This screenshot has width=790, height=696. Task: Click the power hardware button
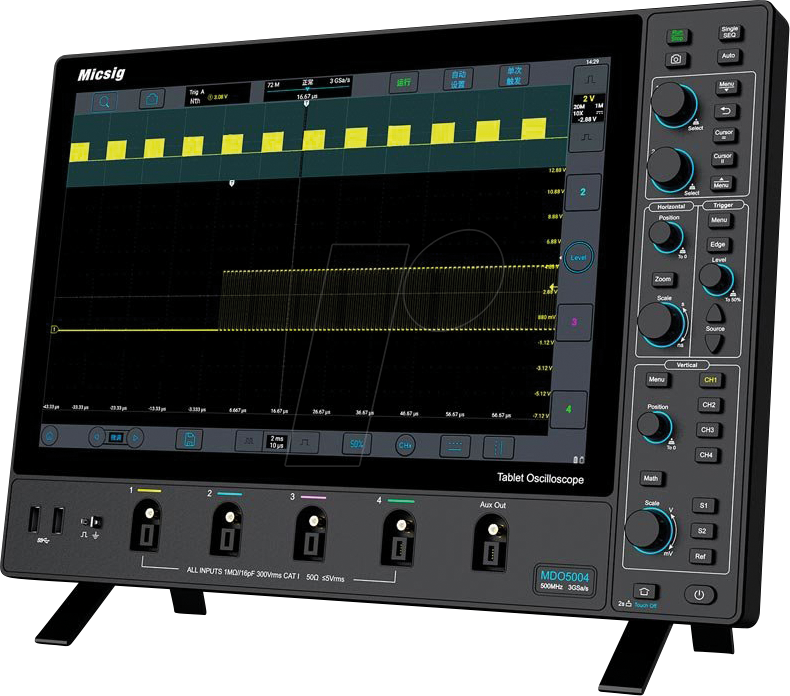(x=699, y=595)
